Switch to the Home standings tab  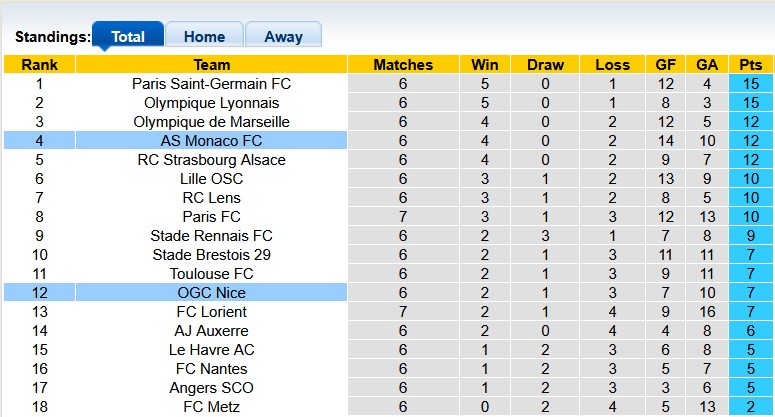click(204, 36)
